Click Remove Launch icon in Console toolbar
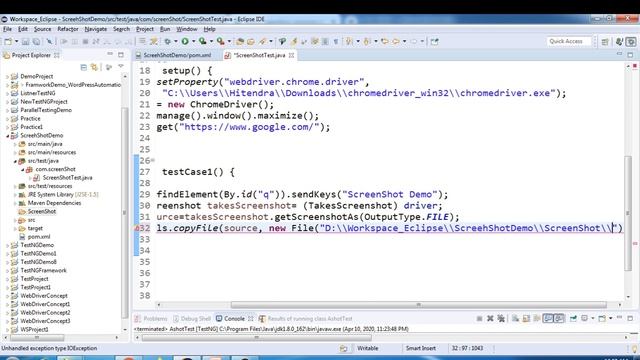640x360 pixels. [x=490, y=318]
